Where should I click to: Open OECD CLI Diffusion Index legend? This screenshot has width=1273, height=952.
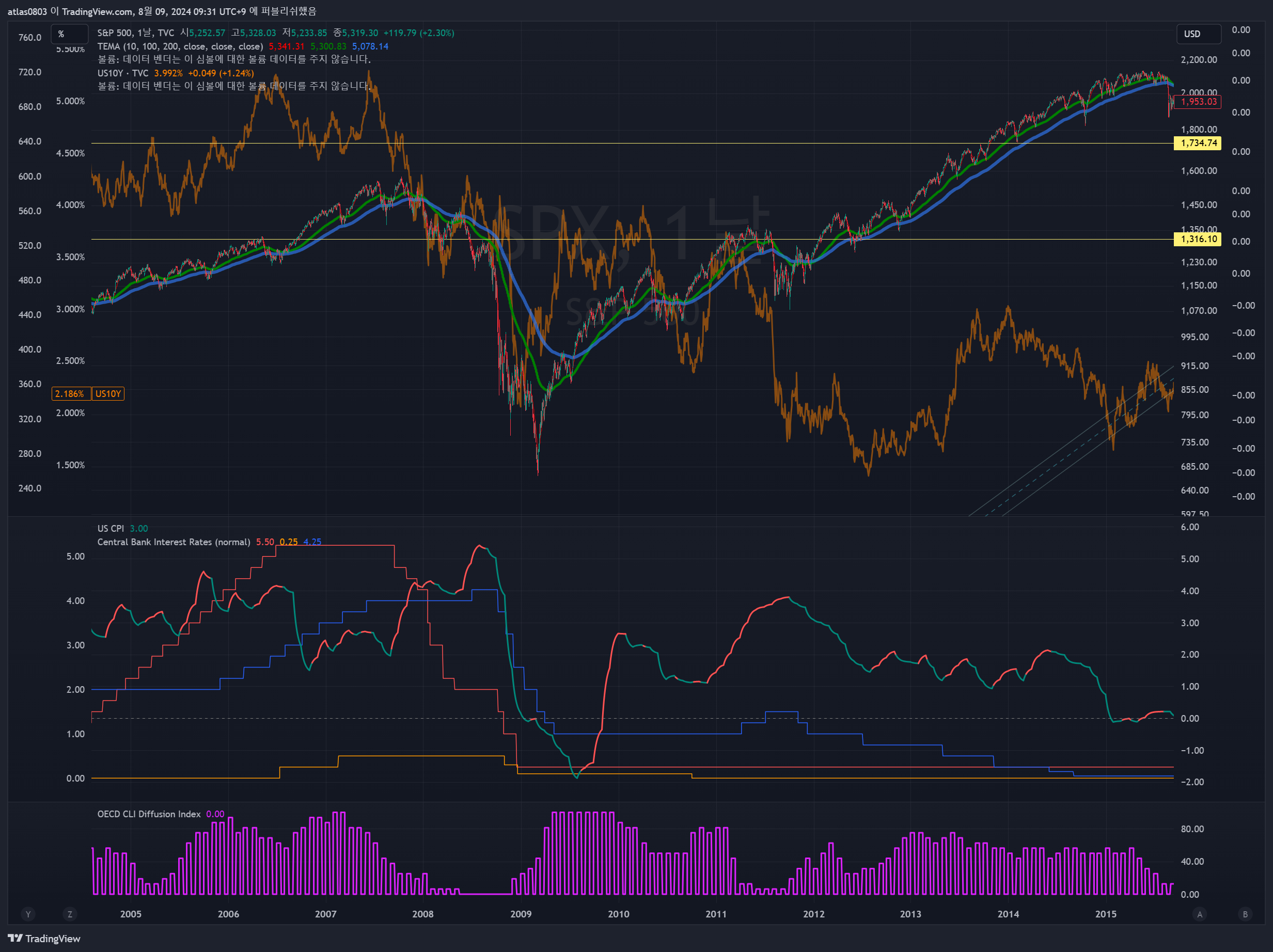(149, 814)
